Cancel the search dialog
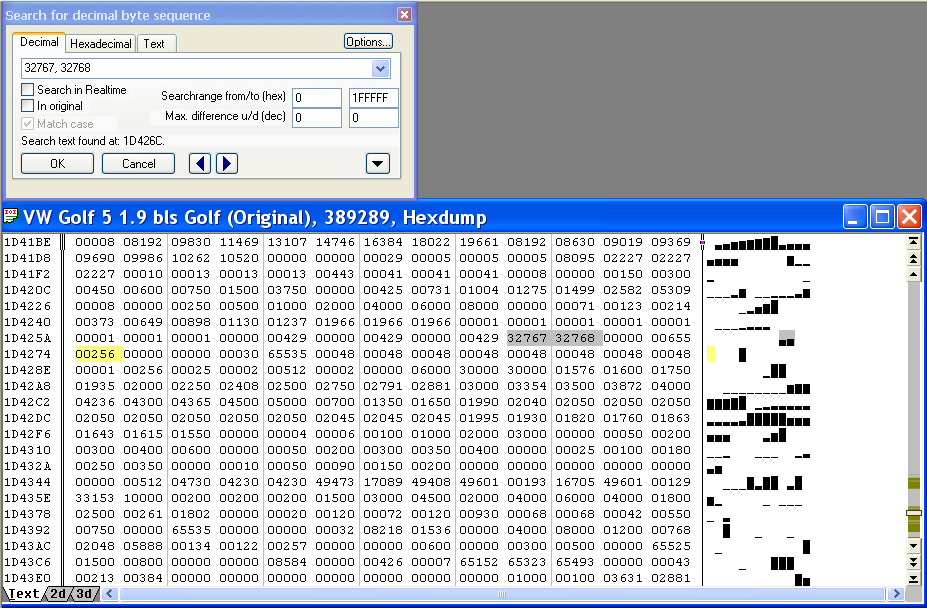927x608 pixels. coord(138,164)
